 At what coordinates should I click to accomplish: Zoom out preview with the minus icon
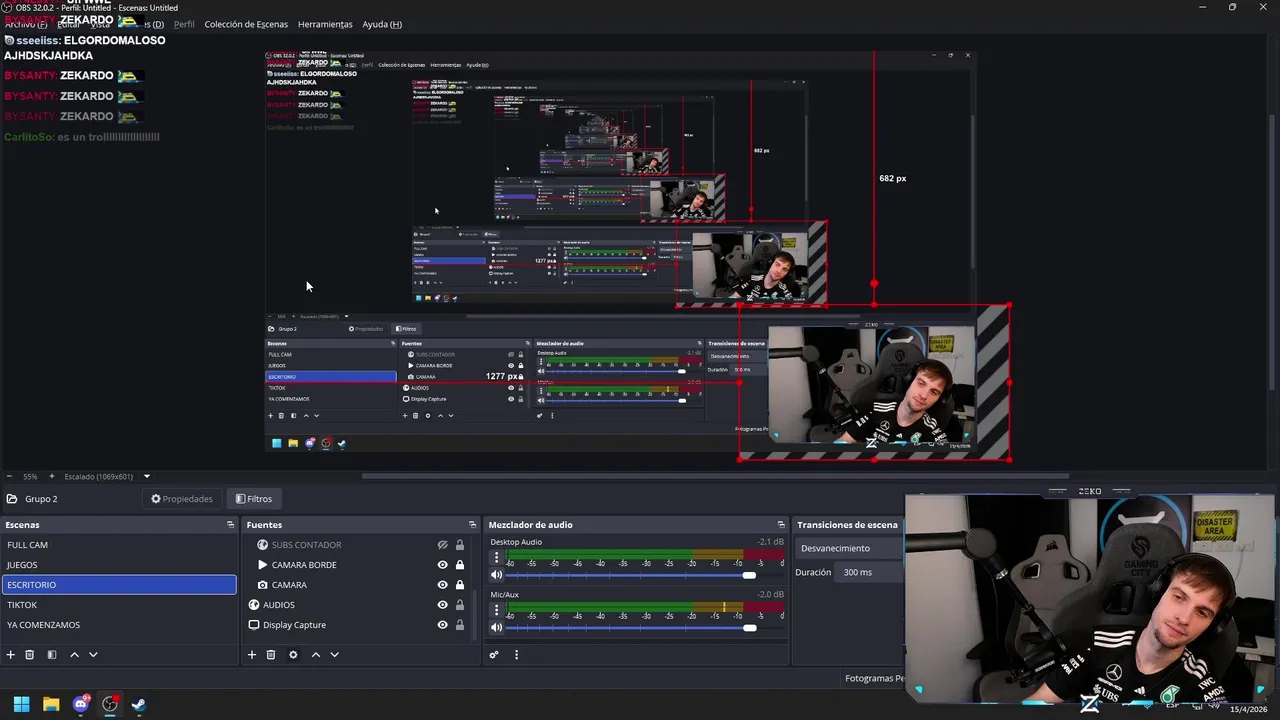pos(9,476)
